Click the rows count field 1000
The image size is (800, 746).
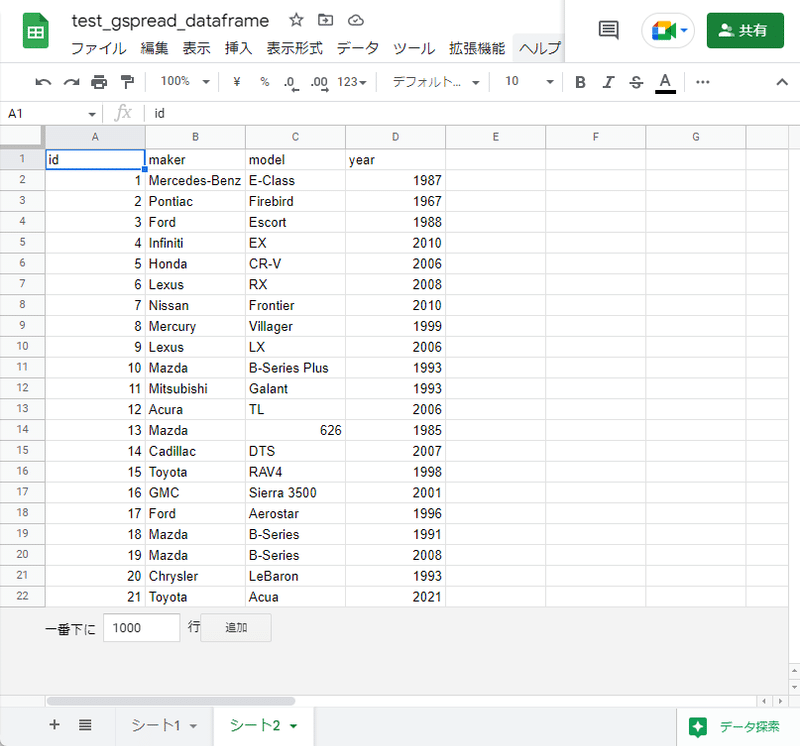(141, 628)
